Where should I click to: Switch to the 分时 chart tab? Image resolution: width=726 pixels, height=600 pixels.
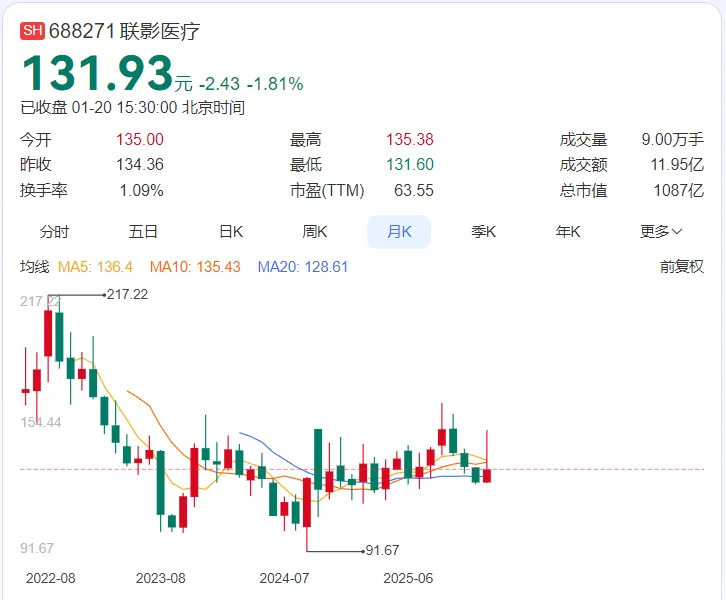(55, 232)
